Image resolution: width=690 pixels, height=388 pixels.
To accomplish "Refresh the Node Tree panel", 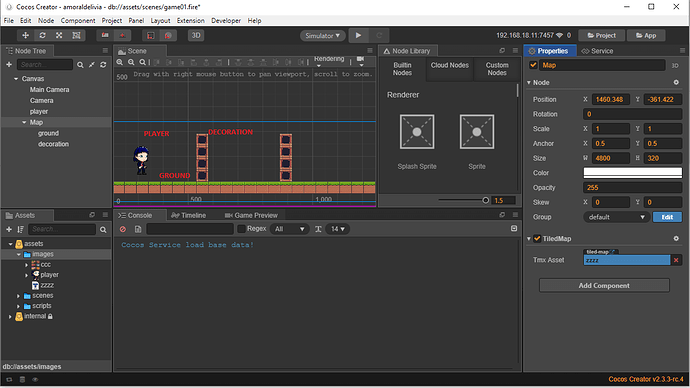I will pyautogui.click(x=103, y=65).
